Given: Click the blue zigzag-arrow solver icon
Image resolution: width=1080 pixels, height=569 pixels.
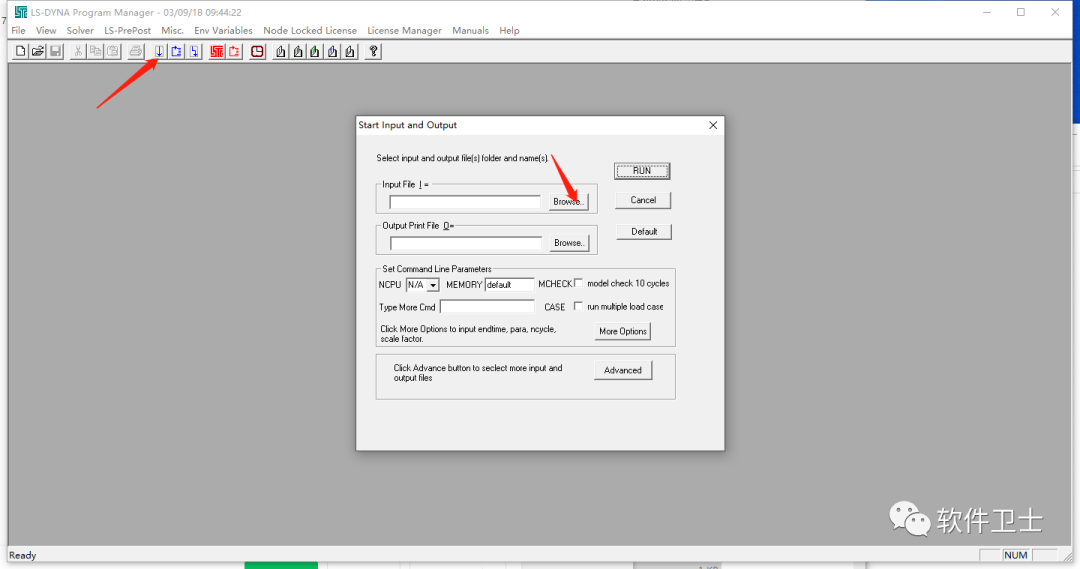Looking at the screenshot, I should (194, 51).
